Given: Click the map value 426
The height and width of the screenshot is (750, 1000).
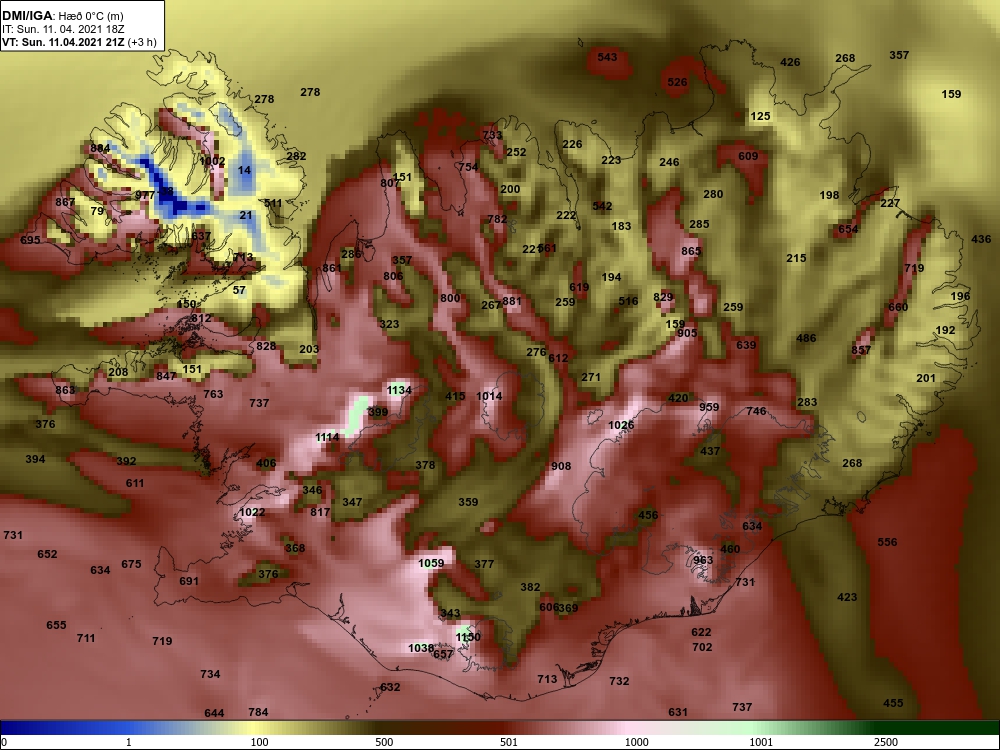Looking at the screenshot, I should (790, 62).
